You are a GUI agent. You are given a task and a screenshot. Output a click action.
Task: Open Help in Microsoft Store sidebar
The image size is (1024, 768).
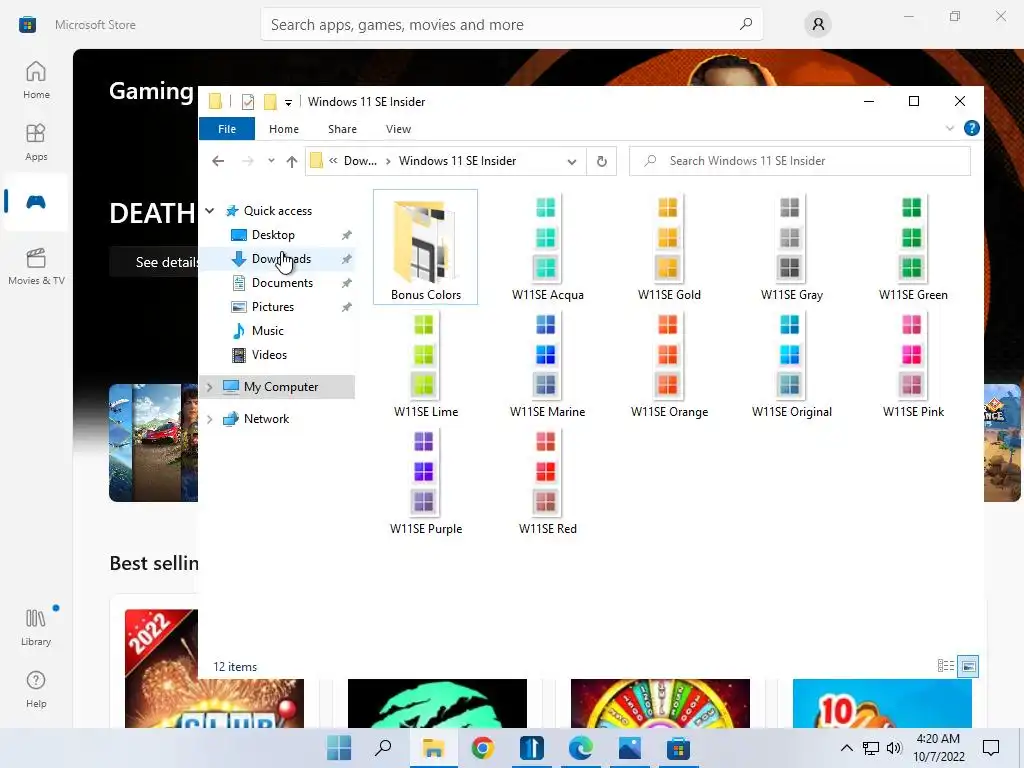click(36, 689)
